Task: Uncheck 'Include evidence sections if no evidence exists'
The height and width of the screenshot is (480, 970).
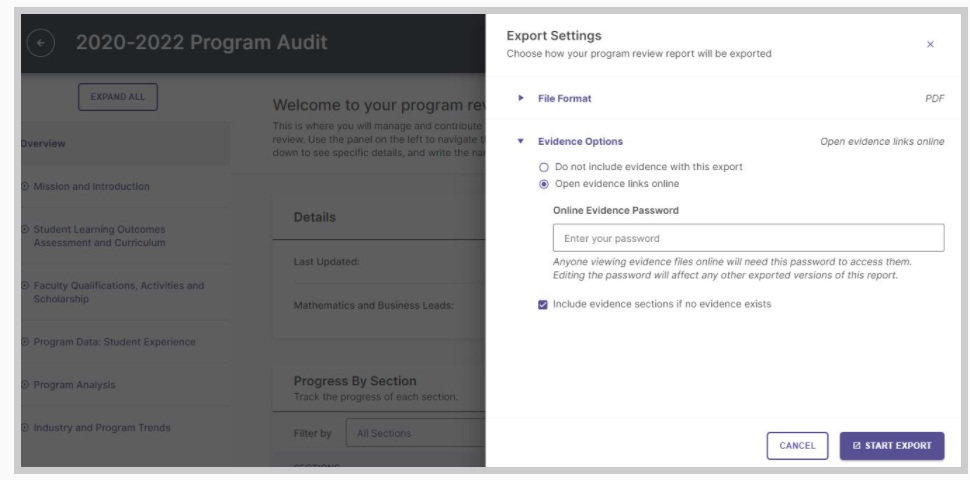Action: [x=543, y=304]
